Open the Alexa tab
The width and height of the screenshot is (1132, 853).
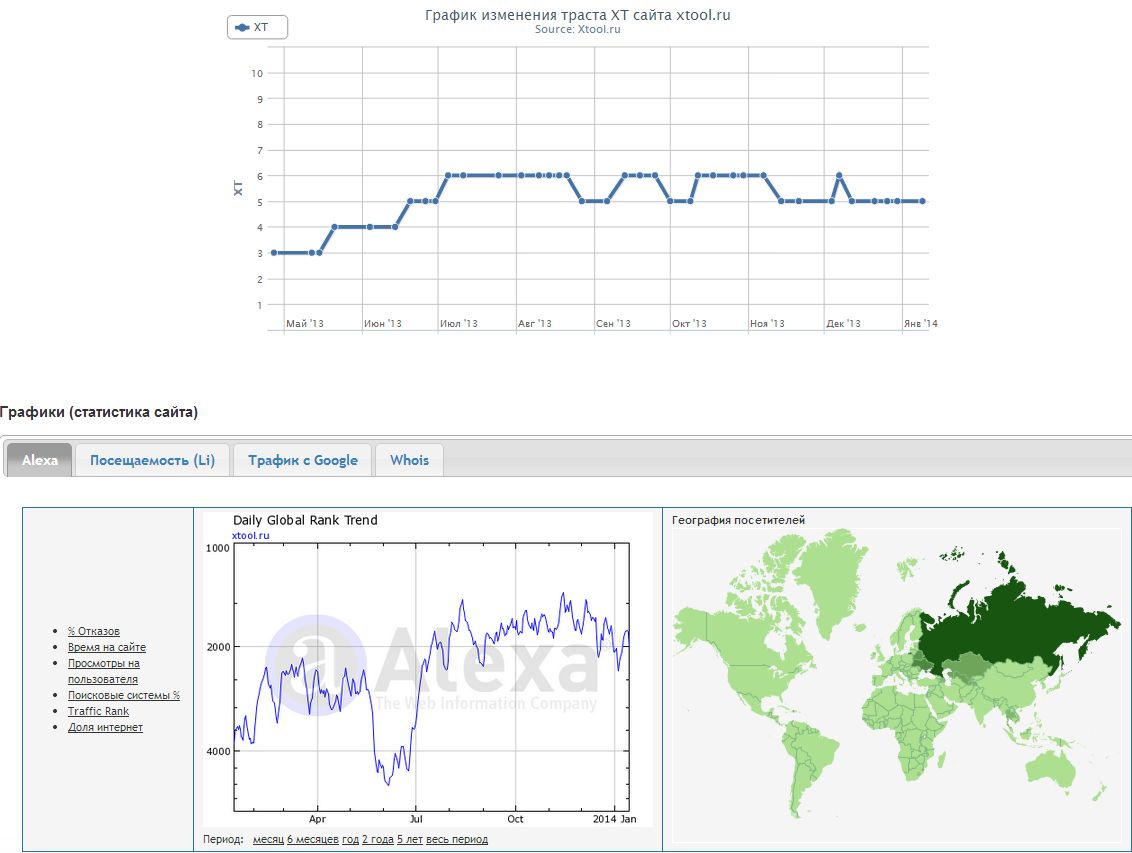[x=40, y=460]
